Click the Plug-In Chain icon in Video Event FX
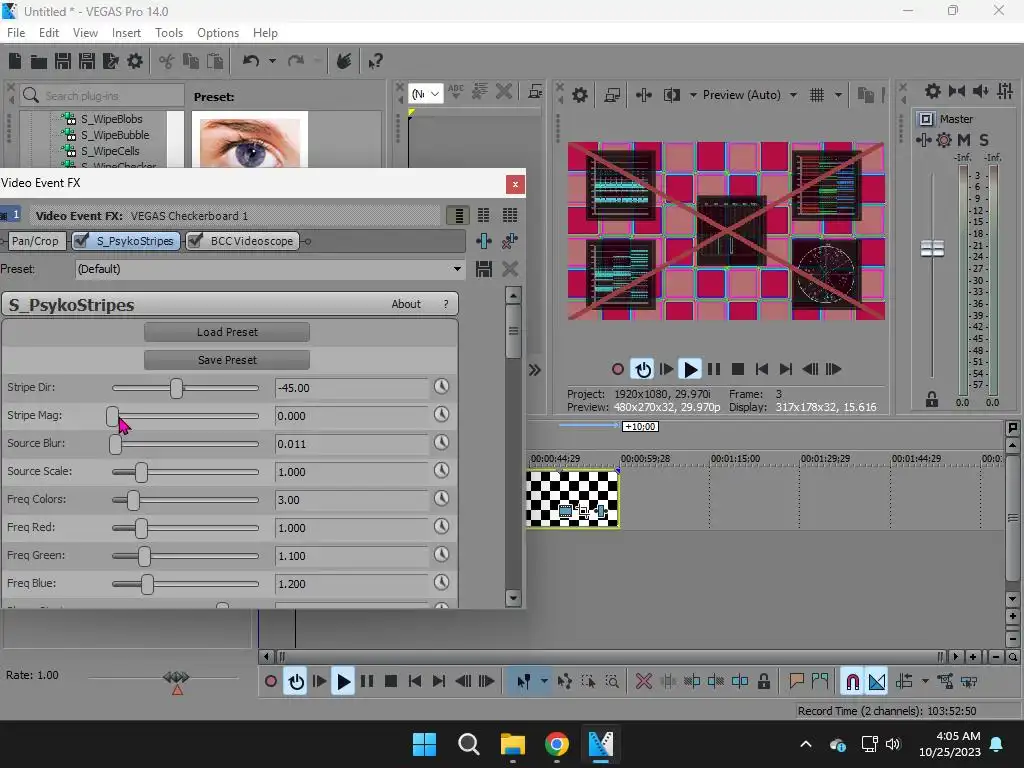This screenshot has width=1024, height=768. click(x=484, y=241)
